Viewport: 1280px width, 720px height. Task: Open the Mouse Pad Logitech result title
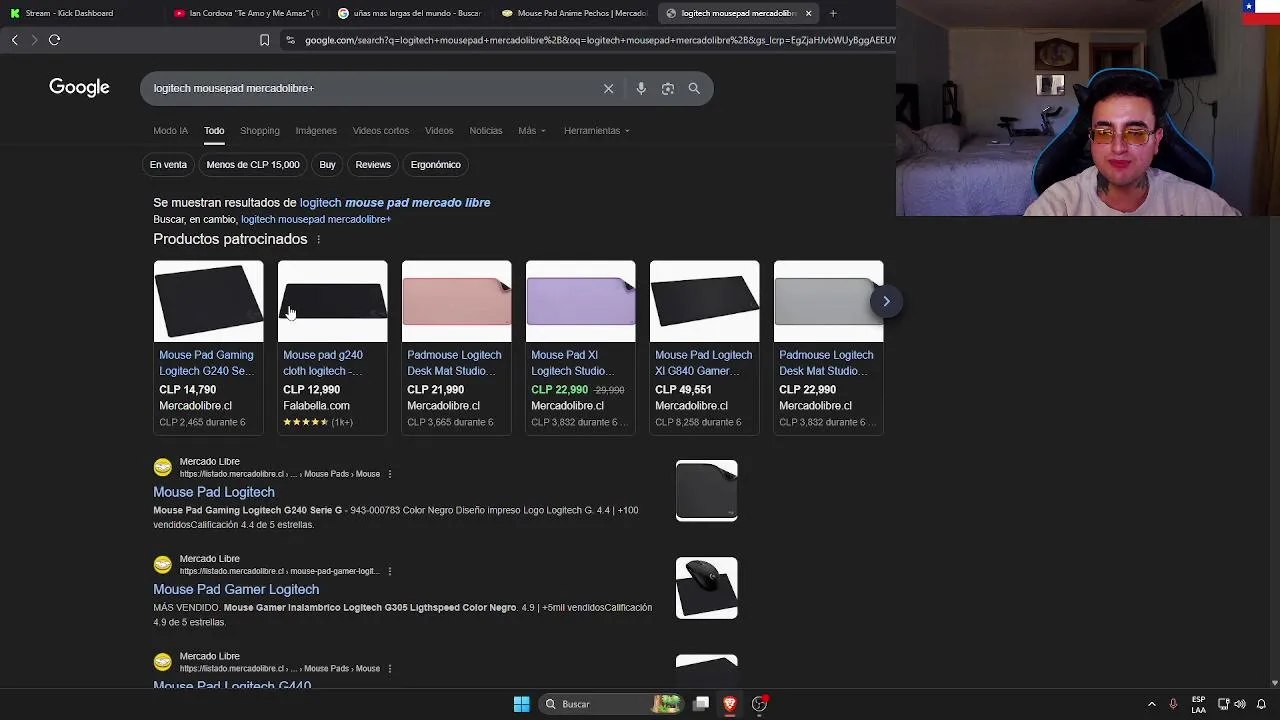click(x=214, y=492)
